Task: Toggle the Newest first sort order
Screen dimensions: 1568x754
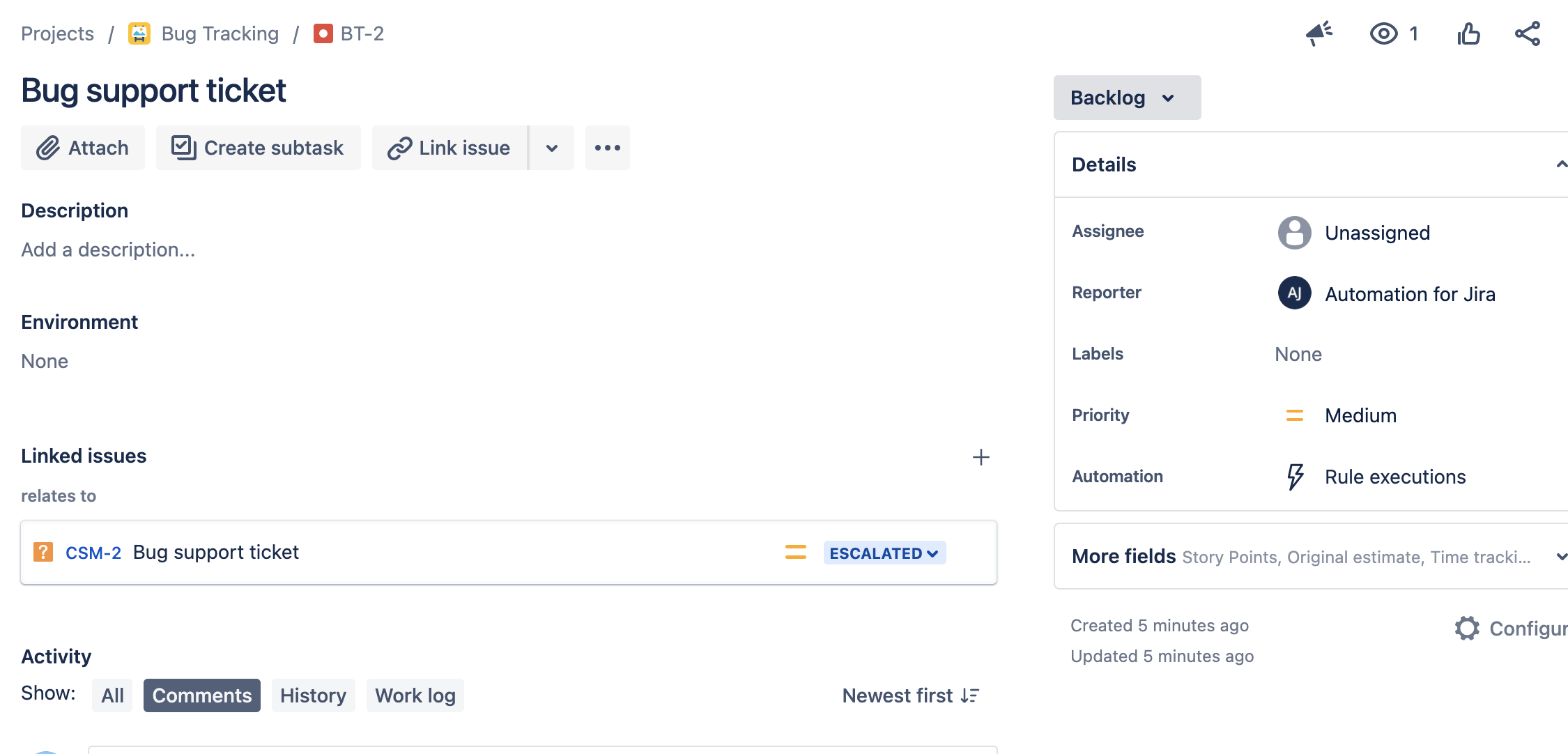Action: point(911,695)
